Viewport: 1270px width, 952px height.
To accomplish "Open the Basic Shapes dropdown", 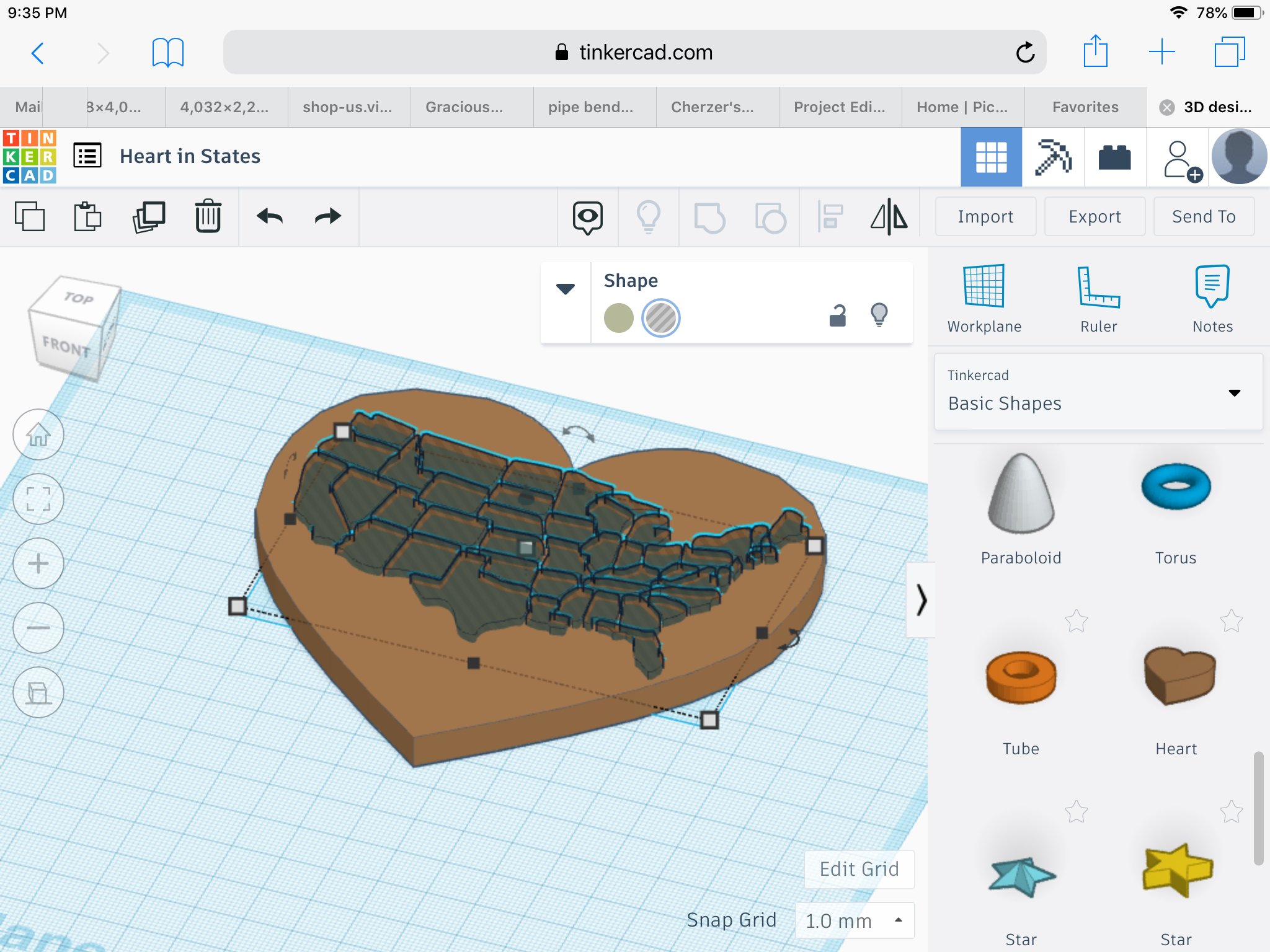I will [x=1098, y=392].
